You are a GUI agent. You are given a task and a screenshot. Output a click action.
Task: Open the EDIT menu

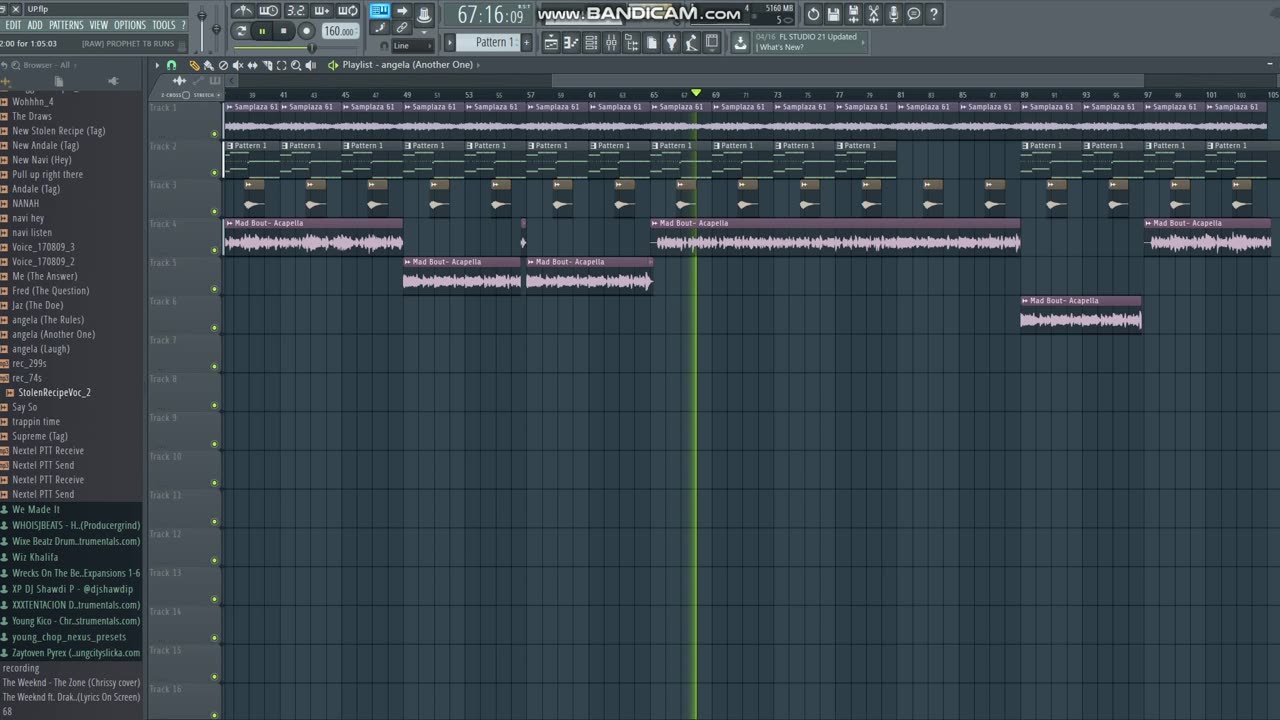(13, 25)
